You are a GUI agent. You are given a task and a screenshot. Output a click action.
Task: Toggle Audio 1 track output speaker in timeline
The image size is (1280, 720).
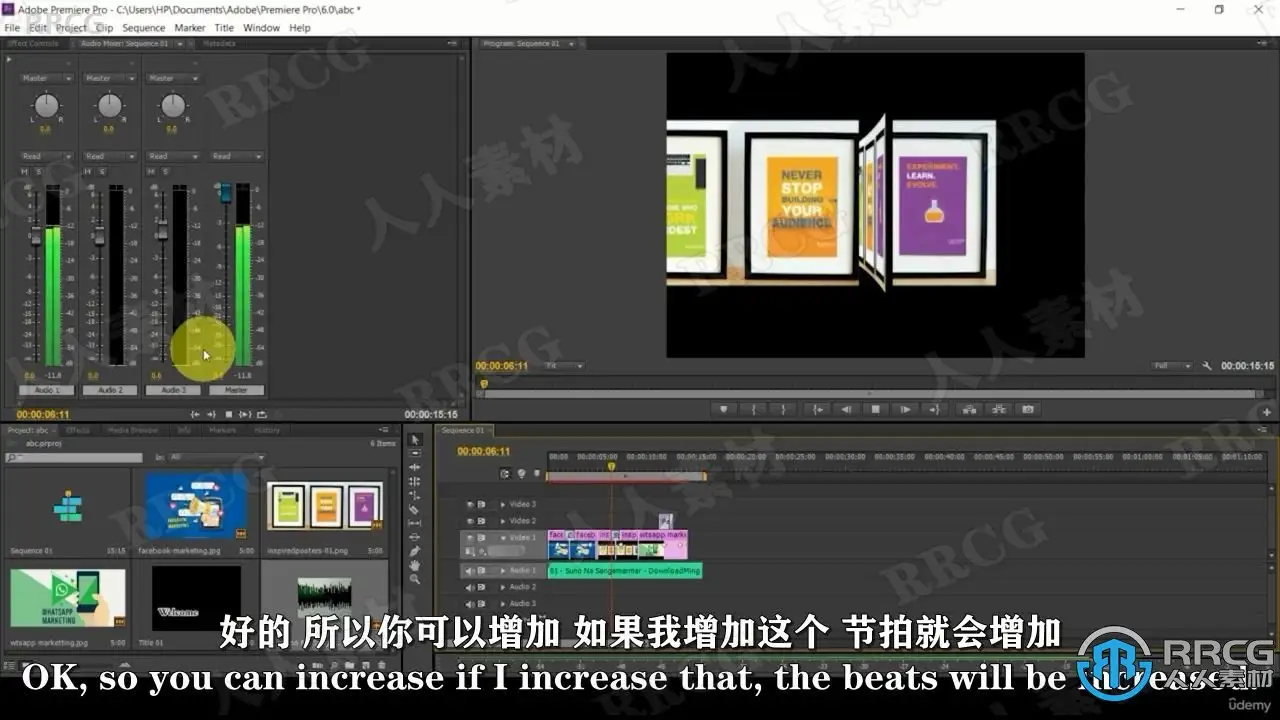pyautogui.click(x=470, y=571)
